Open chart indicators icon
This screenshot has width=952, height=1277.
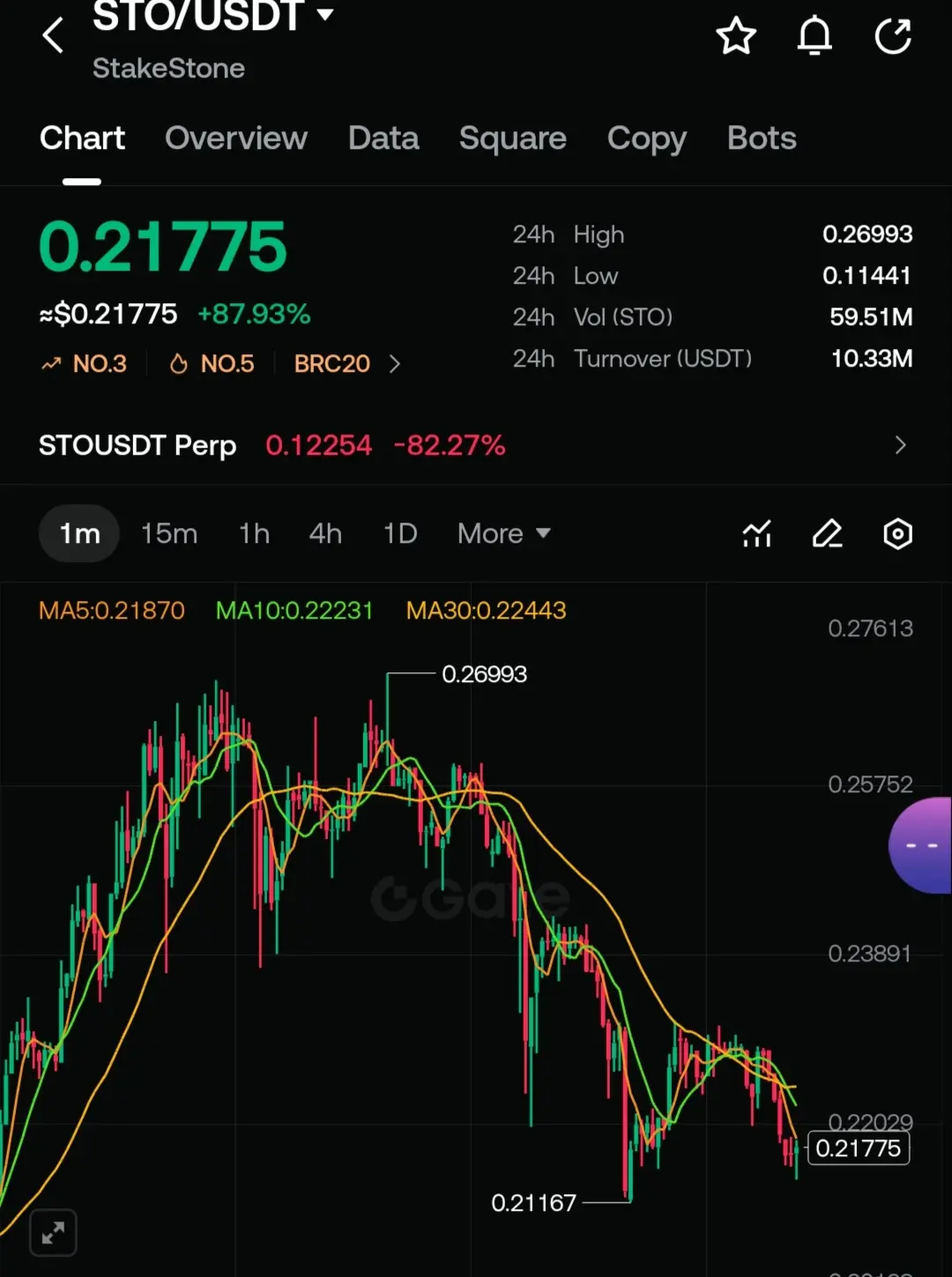[757, 534]
